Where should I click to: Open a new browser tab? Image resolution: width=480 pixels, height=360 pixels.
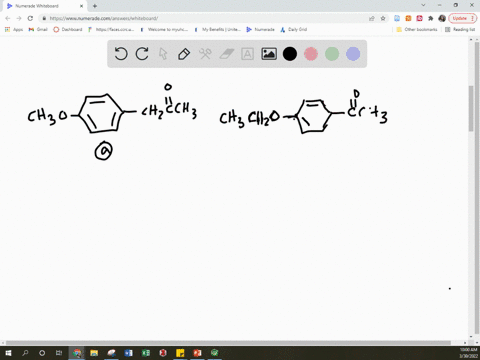pos(95,6)
